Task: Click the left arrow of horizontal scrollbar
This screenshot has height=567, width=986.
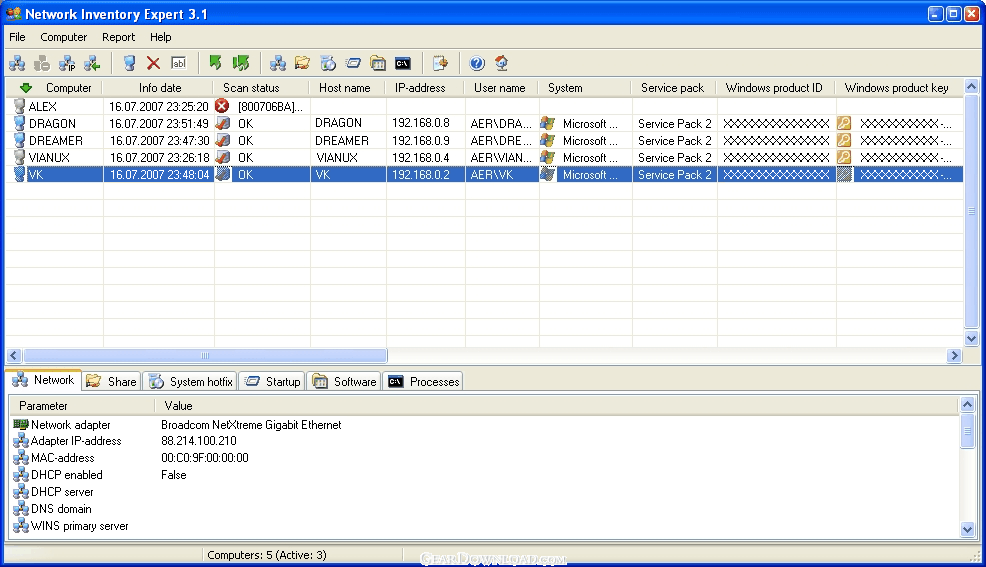Action: (14, 356)
